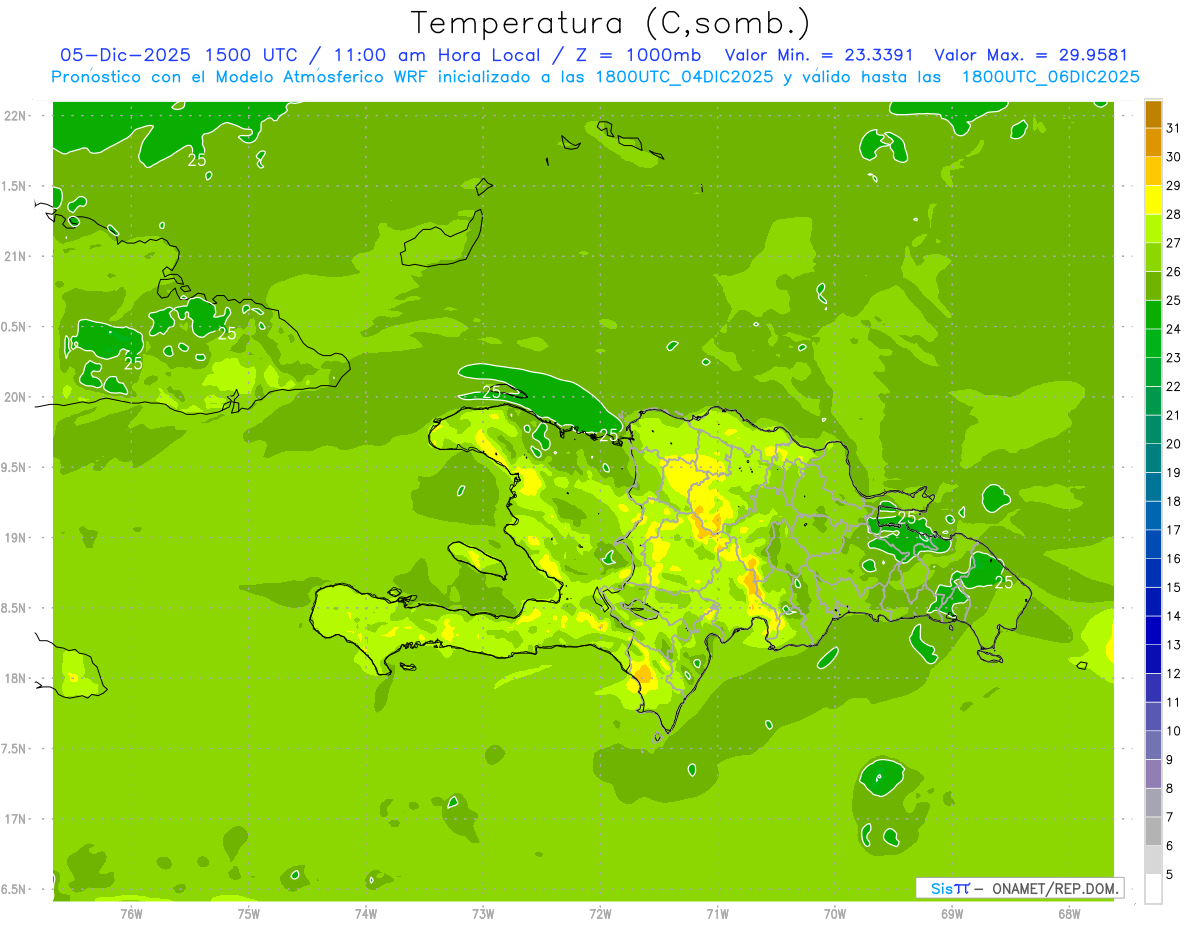The height and width of the screenshot is (927, 1200).
Task: Click the color scale value "27"
Action: (x=1173, y=243)
